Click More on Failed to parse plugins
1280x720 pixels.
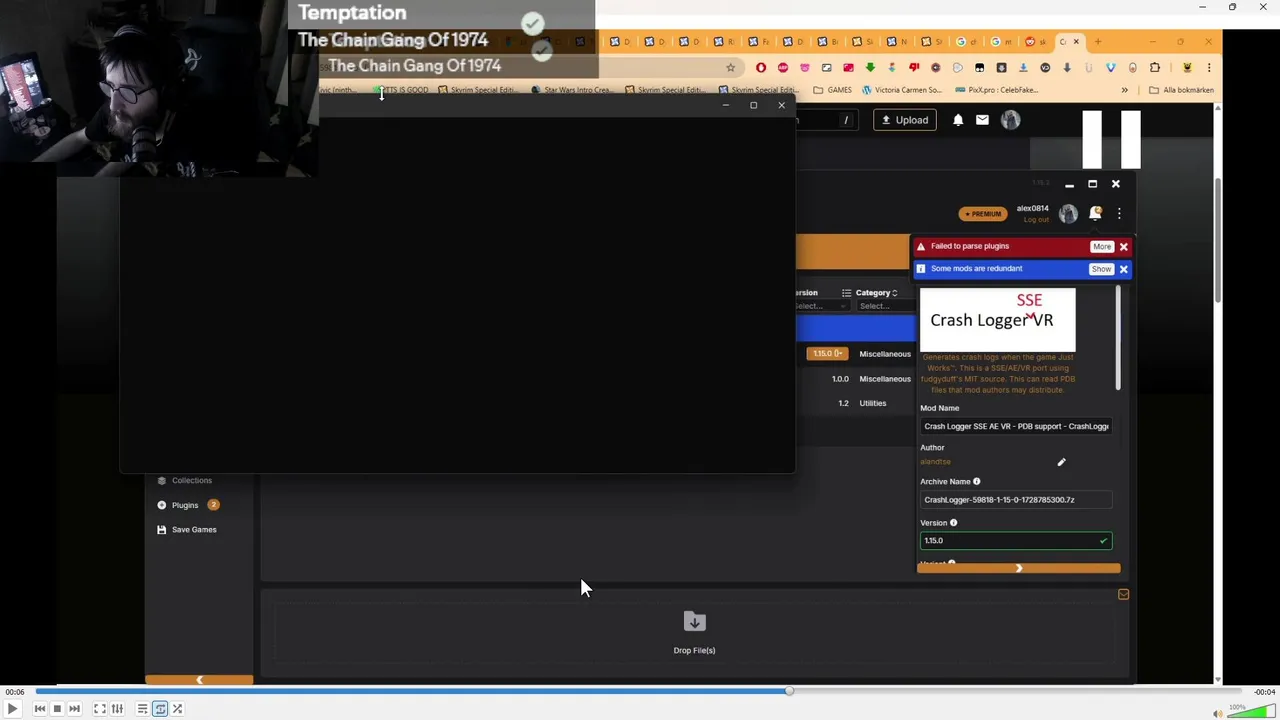pos(1101,246)
